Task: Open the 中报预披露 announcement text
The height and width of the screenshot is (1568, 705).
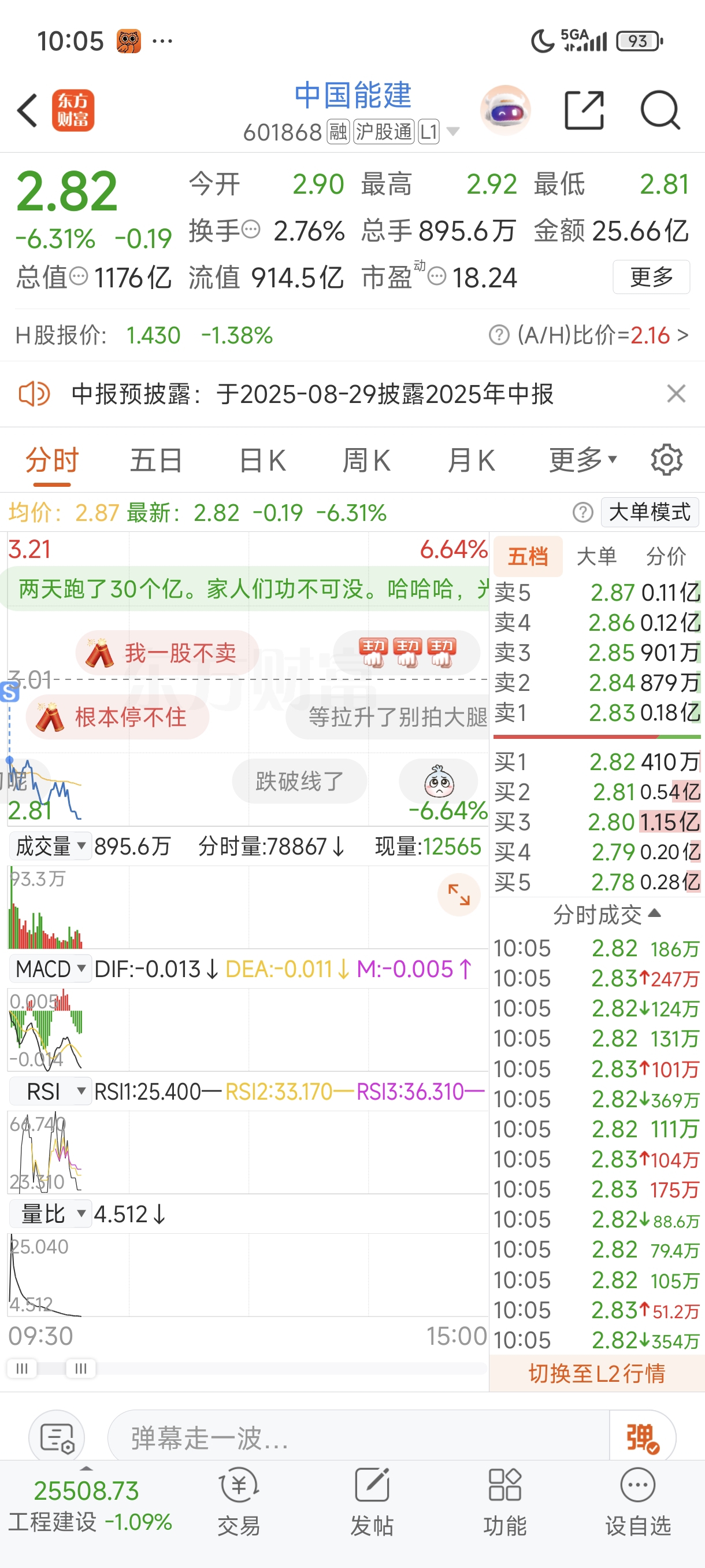Action: point(312,394)
